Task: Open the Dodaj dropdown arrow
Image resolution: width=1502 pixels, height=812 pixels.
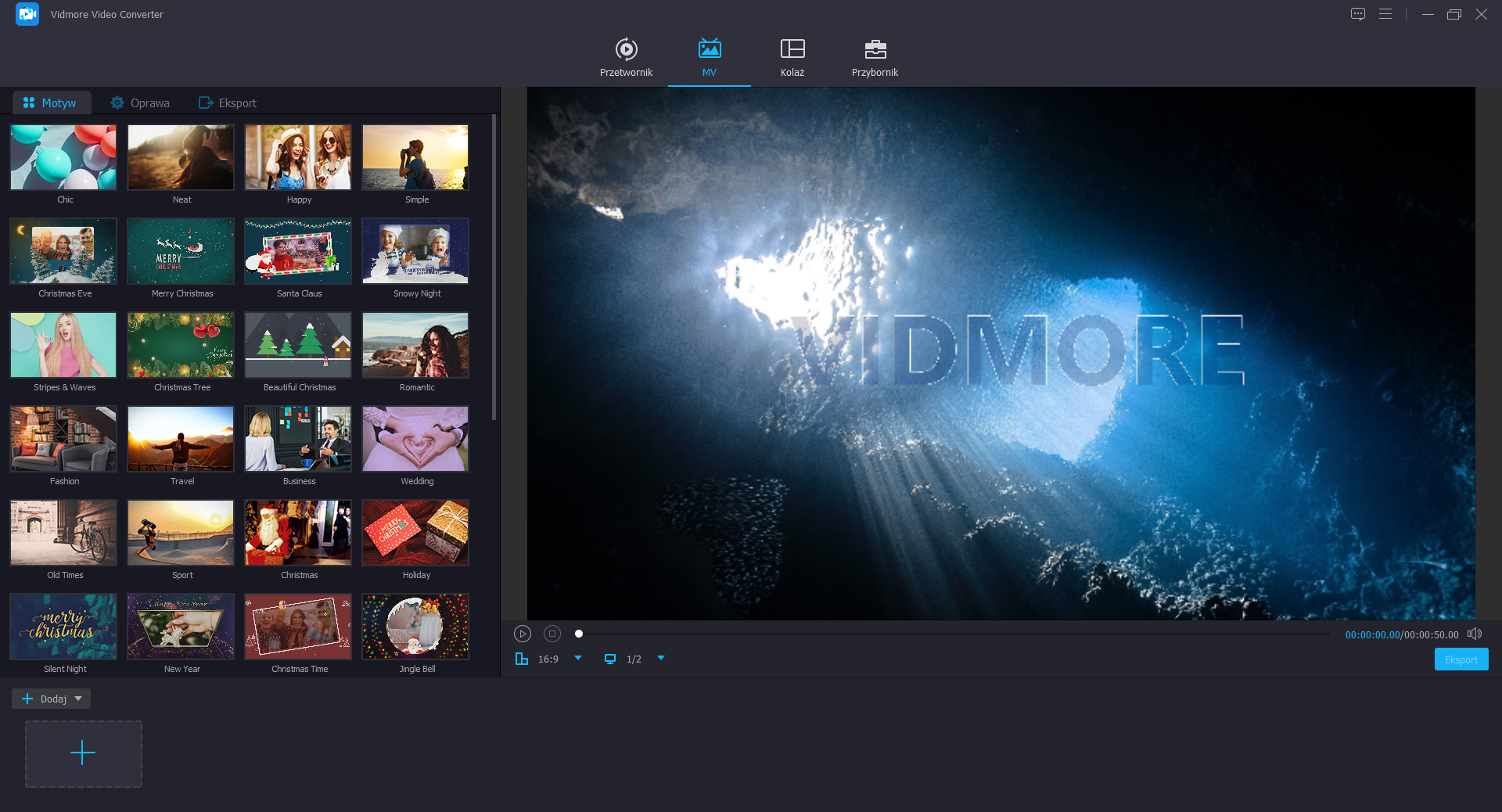Action: (x=78, y=699)
